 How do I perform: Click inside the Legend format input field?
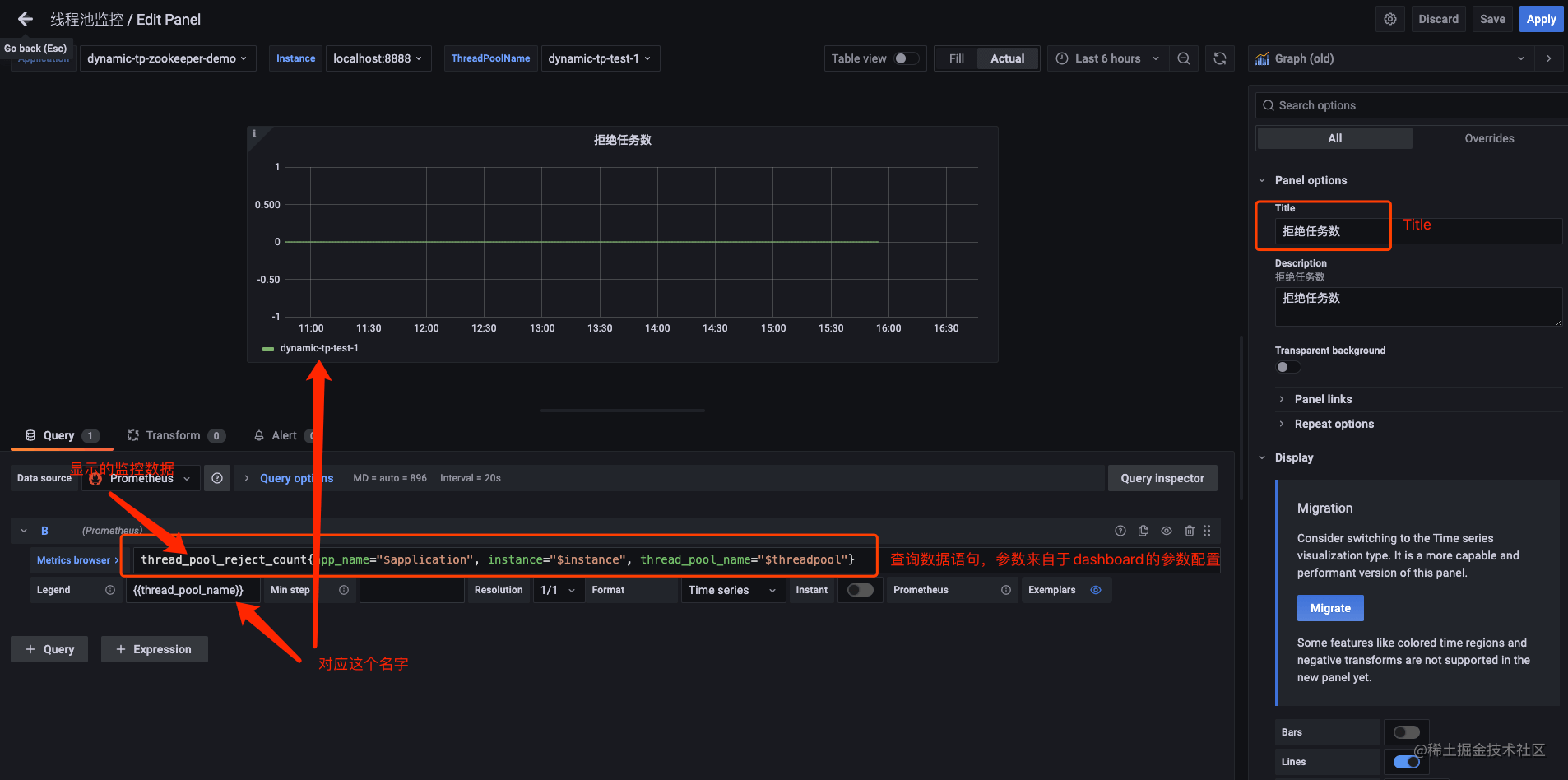[x=193, y=590]
